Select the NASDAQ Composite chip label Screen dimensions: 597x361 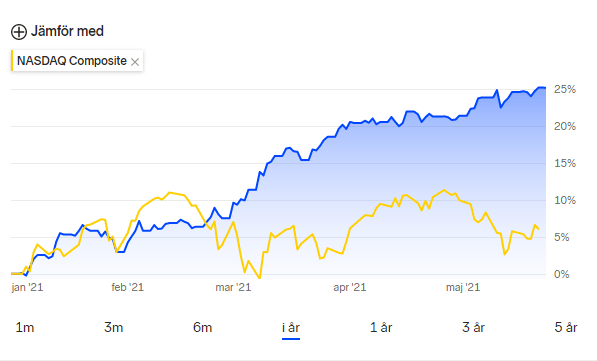coord(72,61)
